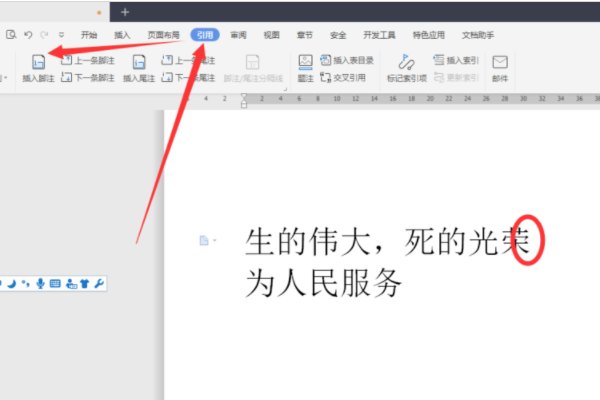600x400 pixels.
Task: Click the IME microphone voice input icon
Action: point(40,284)
